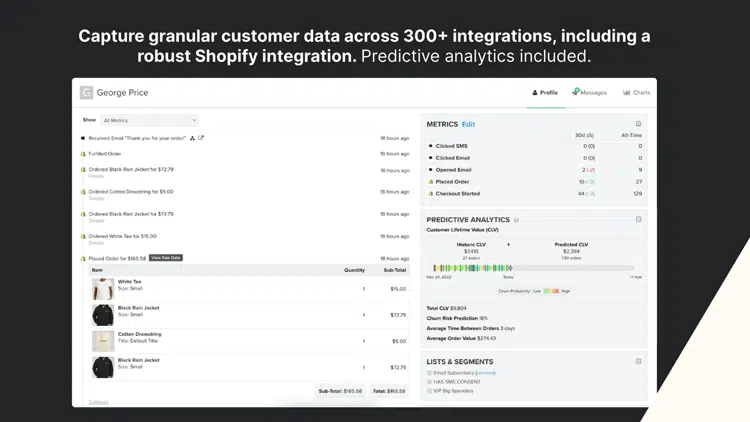750x422 pixels.
Task: Open the All Metrics show dropdown
Action: tap(149, 121)
